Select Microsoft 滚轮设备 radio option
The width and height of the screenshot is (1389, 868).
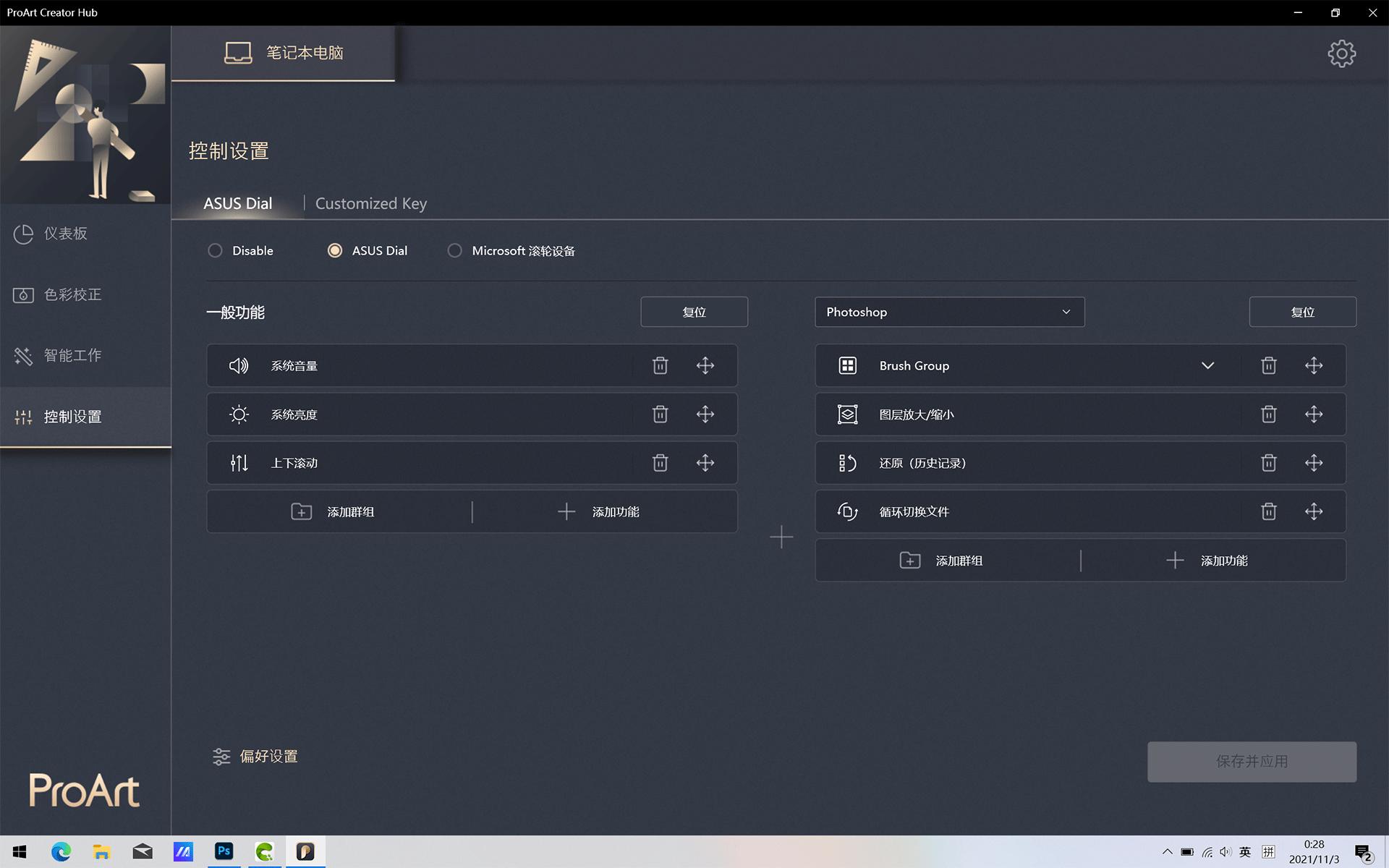click(x=454, y=251)
